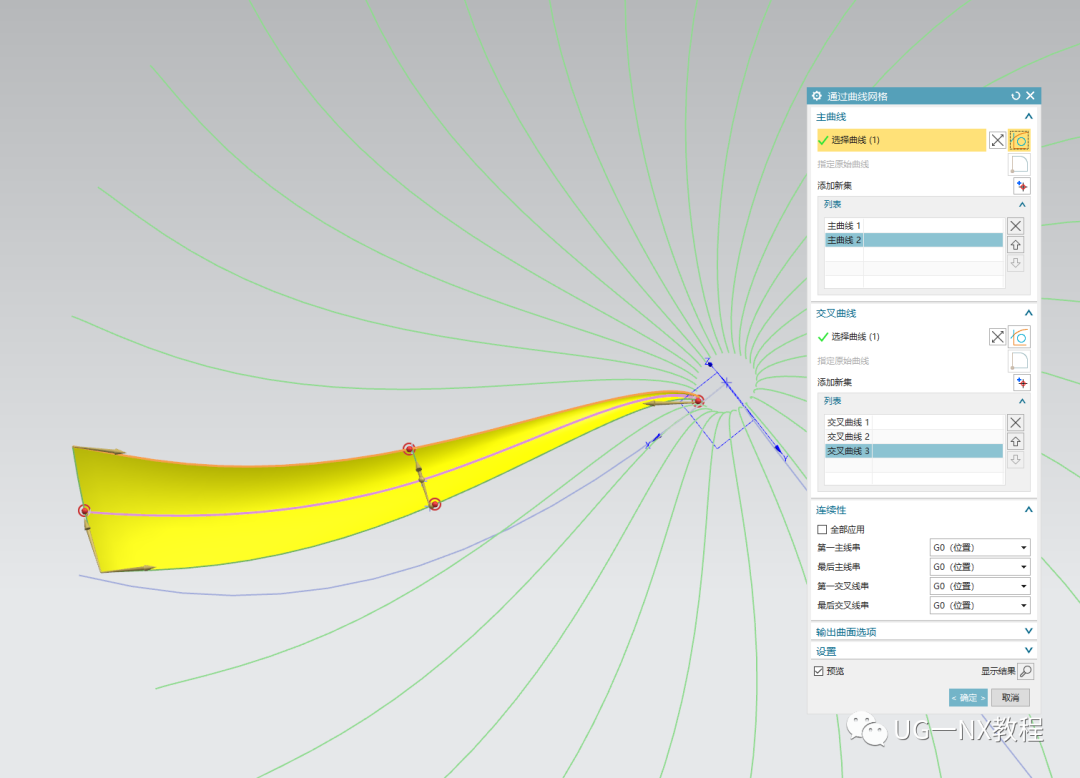Click 添加新集 icon in the 主曲线 section
The image size is (1080, 778).
click(x=1021, y=186)
